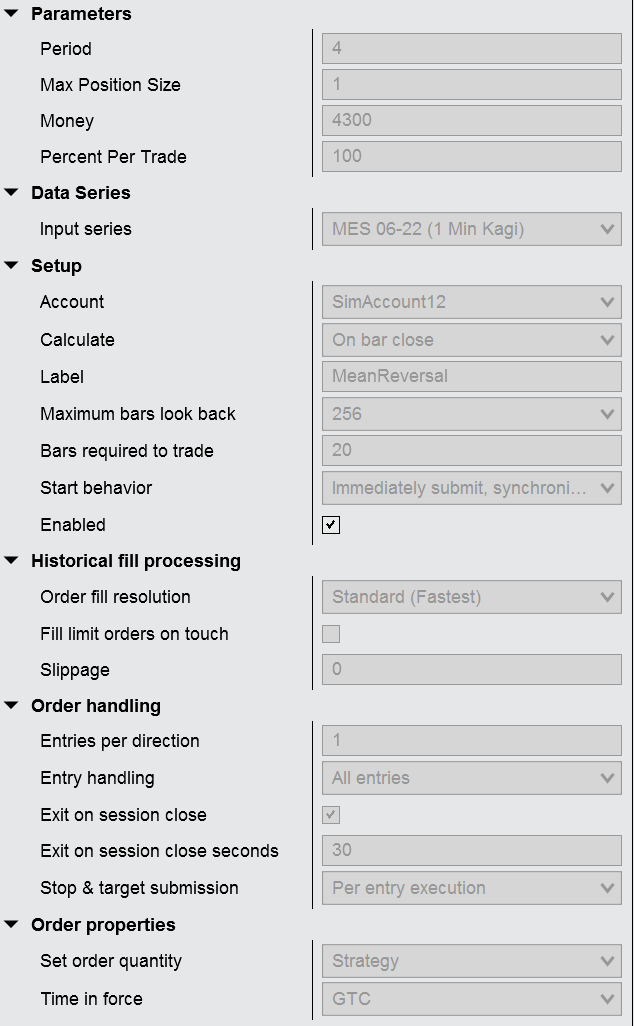Viewport: 634px width, 1026px height.
Task: Collapse the Parameters section
Action: coord(12,14)
